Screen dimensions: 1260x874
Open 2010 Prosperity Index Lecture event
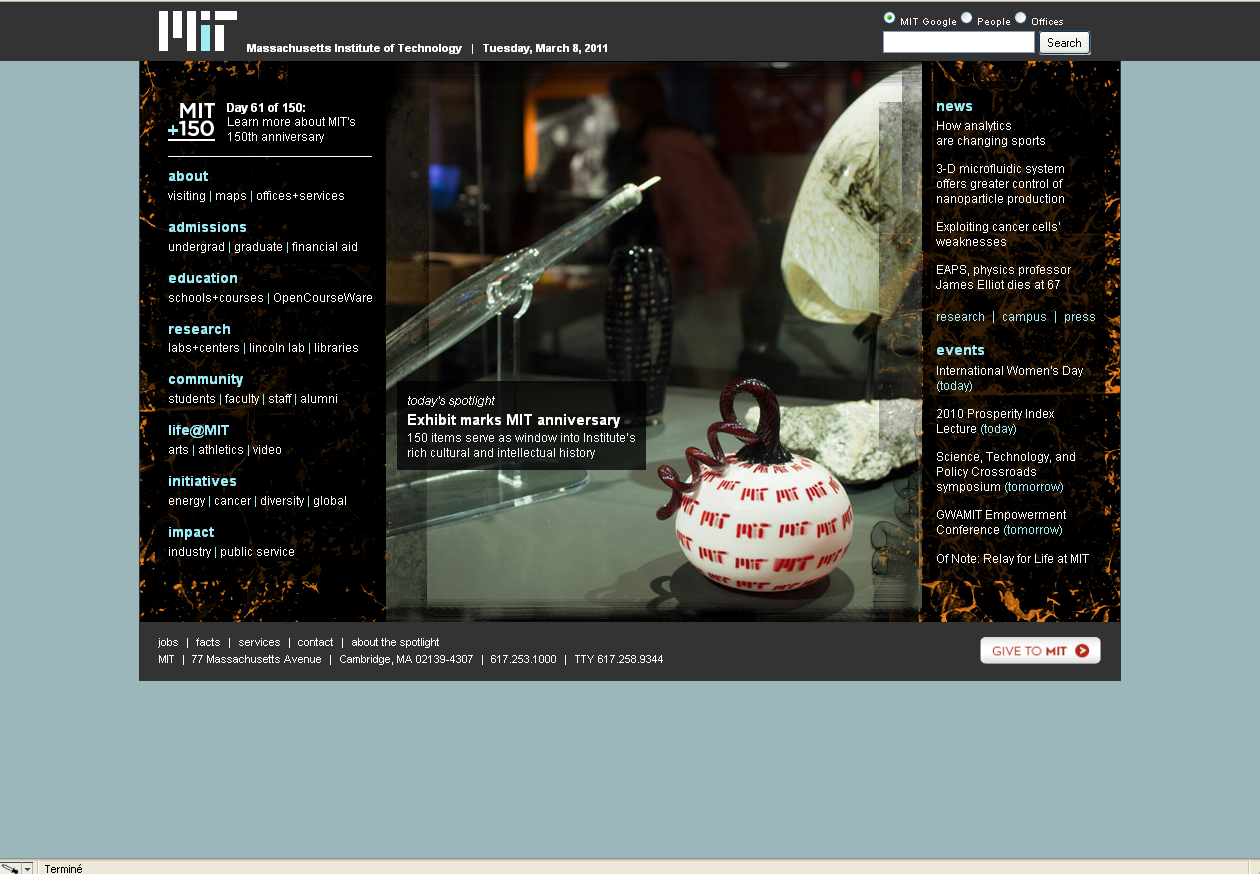[995, 421]
